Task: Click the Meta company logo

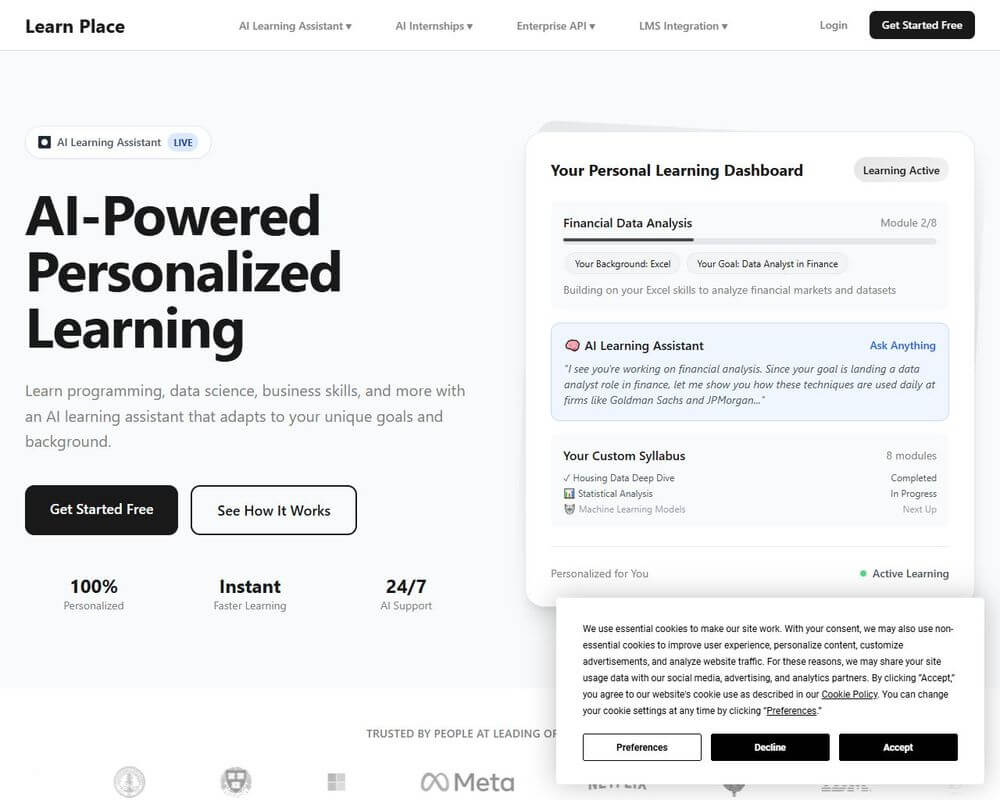Action: pyautogui.click(x=466, y=781)
